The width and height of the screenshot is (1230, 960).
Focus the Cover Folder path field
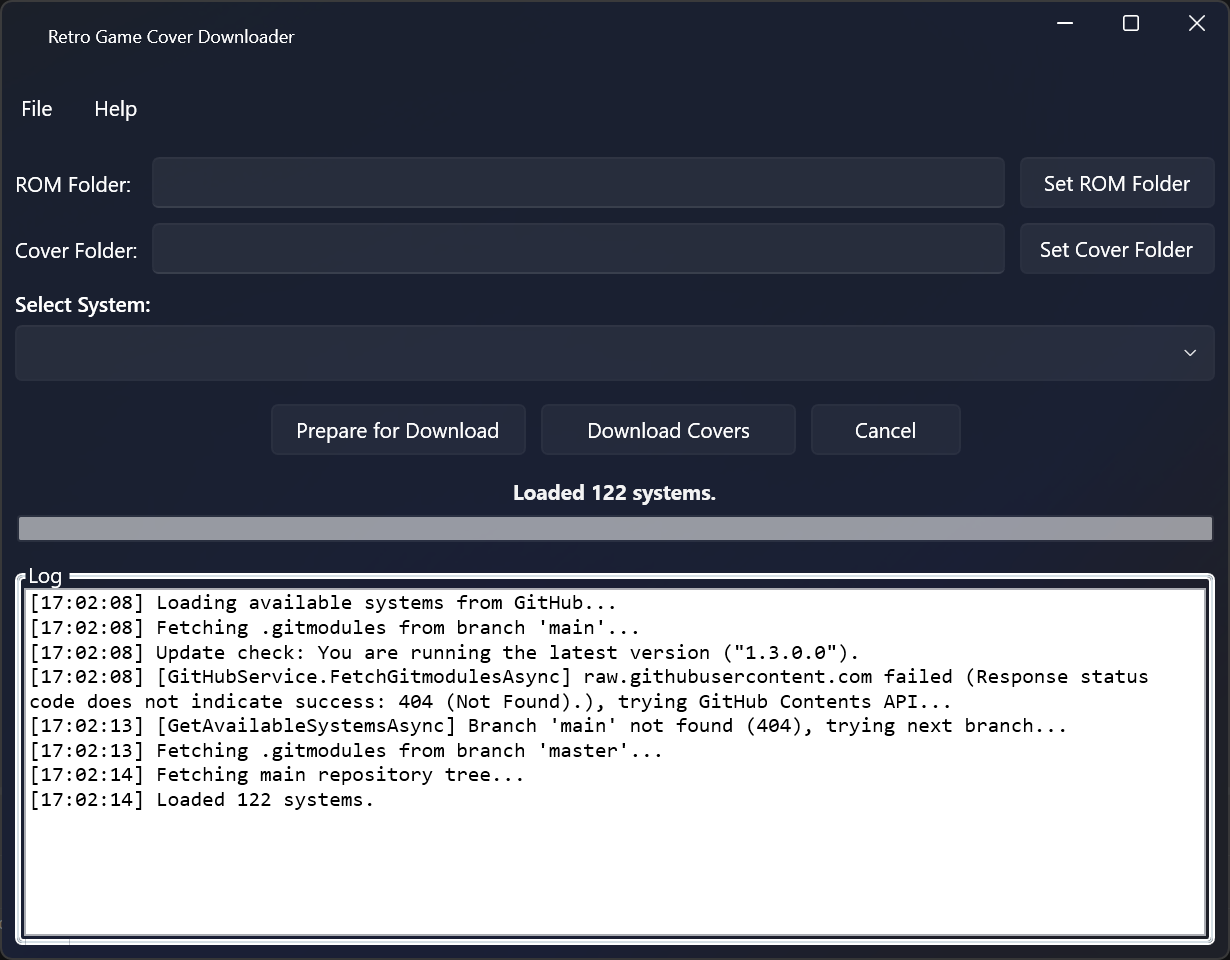pyautogui.click(x=578, y=249)
